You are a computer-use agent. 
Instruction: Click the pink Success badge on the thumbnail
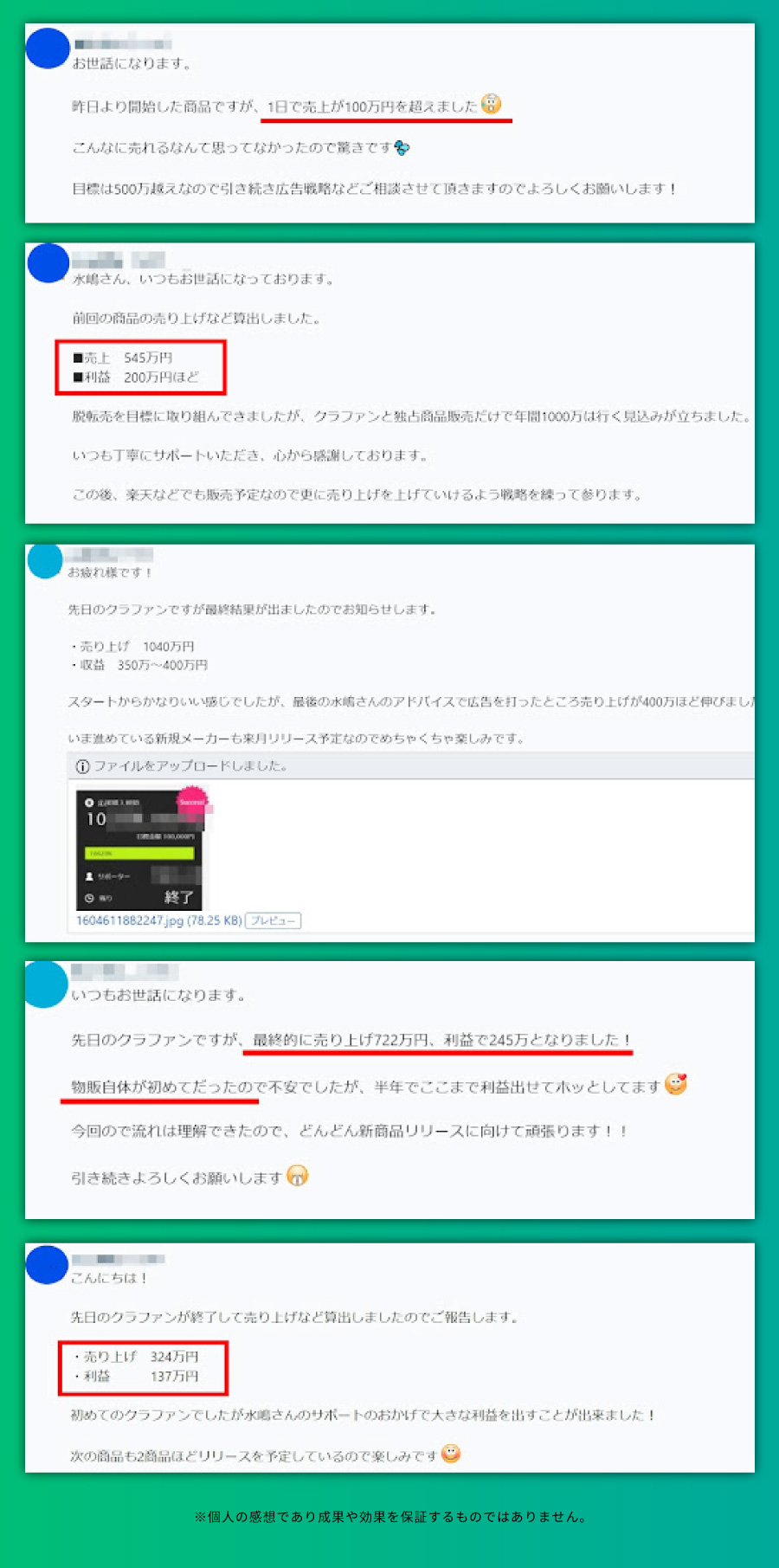(x=193, y=802)
